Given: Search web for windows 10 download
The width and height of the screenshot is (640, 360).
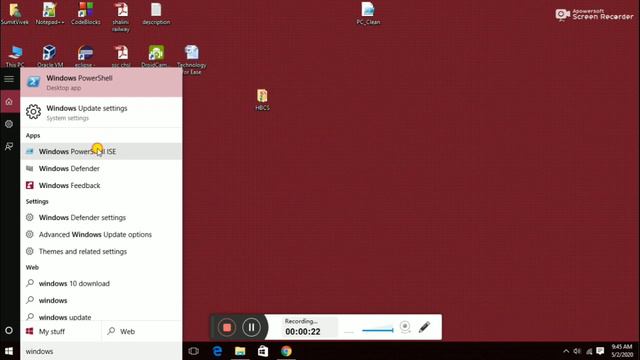Looking at the screenshot, I should [101, 283].
